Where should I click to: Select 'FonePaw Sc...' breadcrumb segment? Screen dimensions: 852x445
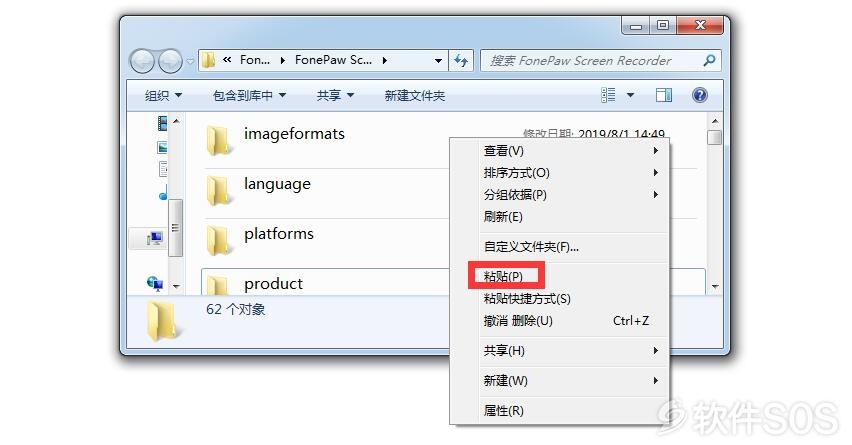[333, 60]
